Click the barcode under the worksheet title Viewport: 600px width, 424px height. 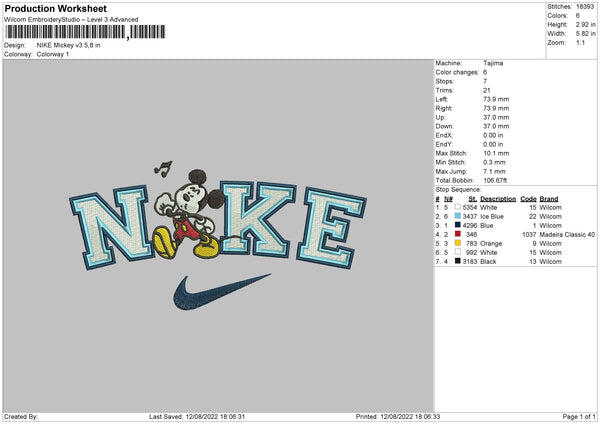[x=85, y=32]
